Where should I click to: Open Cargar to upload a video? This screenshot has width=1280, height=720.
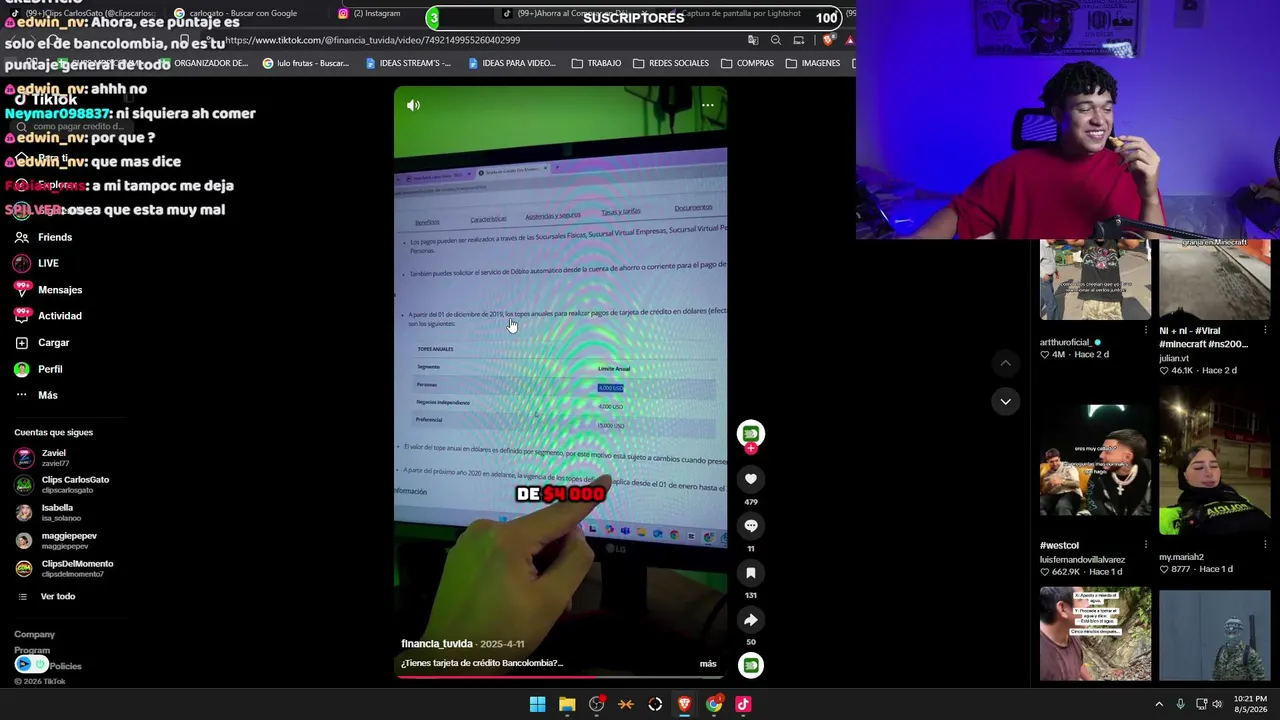(42, 343)
